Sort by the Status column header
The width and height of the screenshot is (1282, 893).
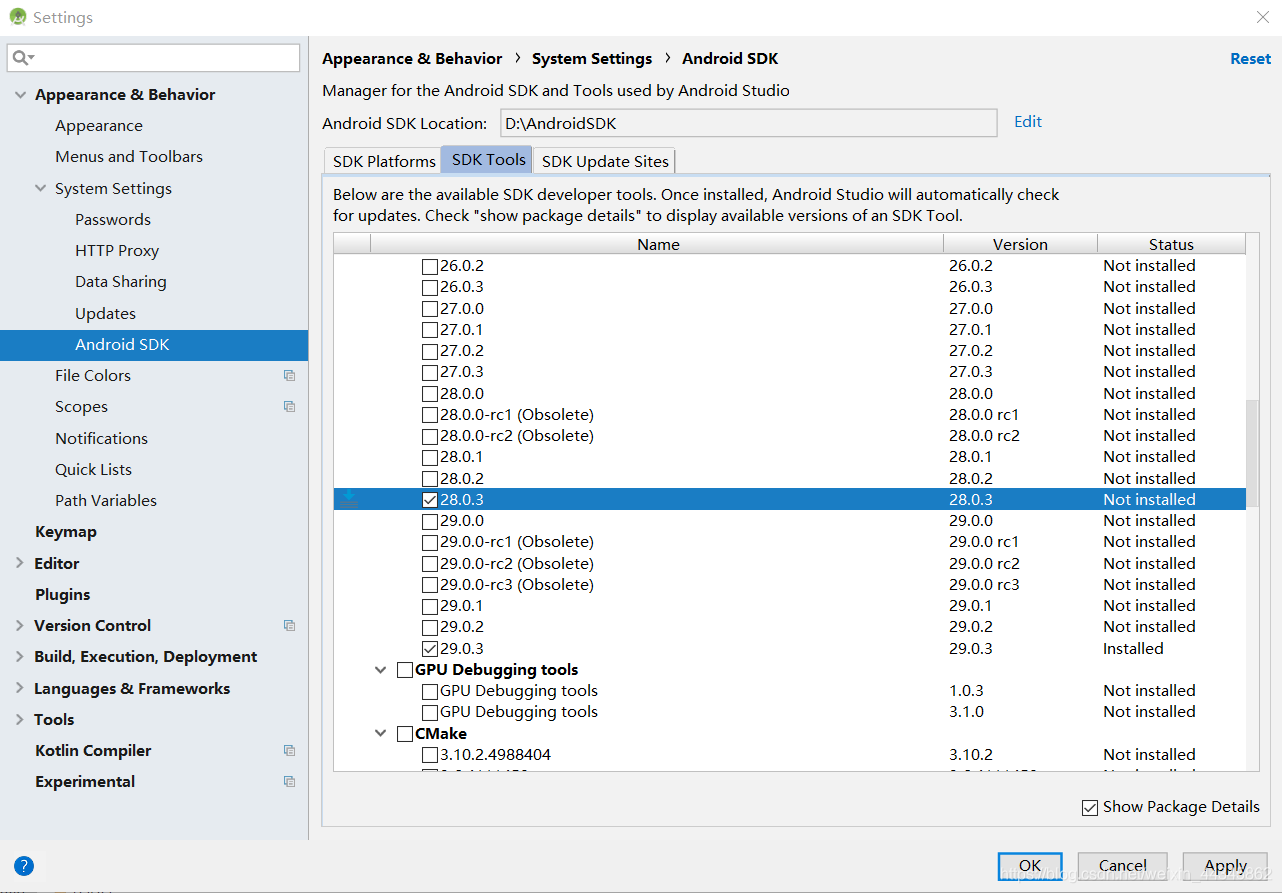(1171, 244)
